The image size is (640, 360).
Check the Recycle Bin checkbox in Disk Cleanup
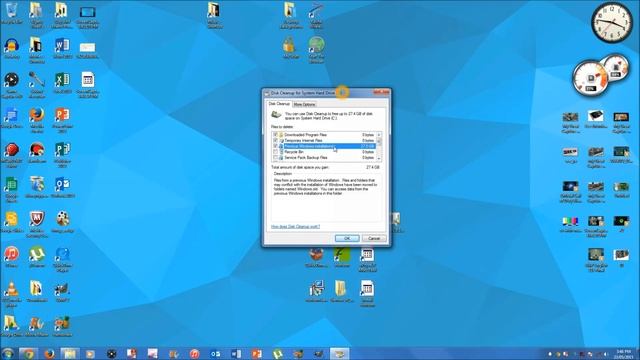[276, 152]
